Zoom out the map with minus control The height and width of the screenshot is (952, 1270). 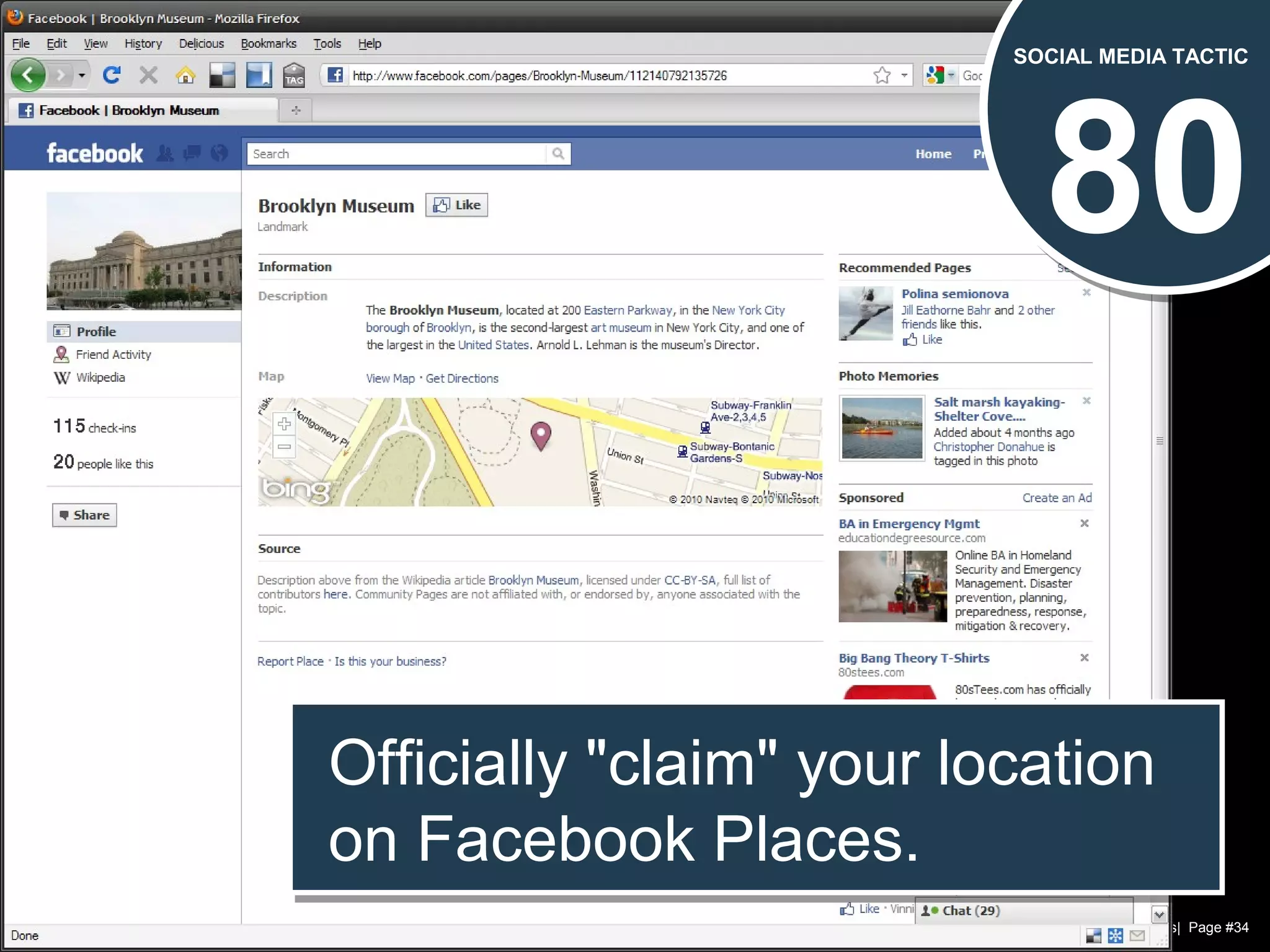click(x=284, y=446)
